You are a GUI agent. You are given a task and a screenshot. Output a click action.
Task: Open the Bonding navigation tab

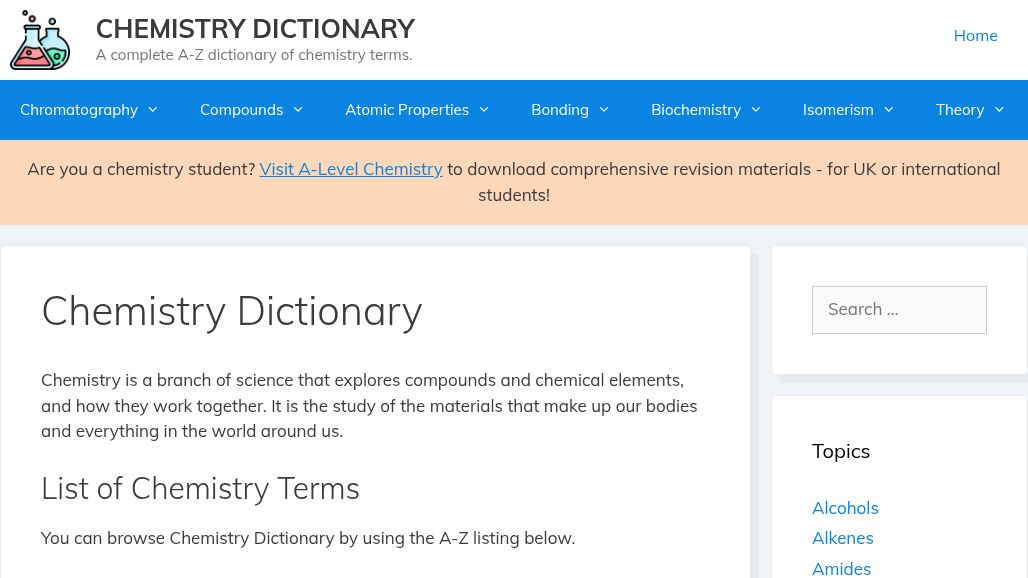pyautogui.click(x=559, y=110)
